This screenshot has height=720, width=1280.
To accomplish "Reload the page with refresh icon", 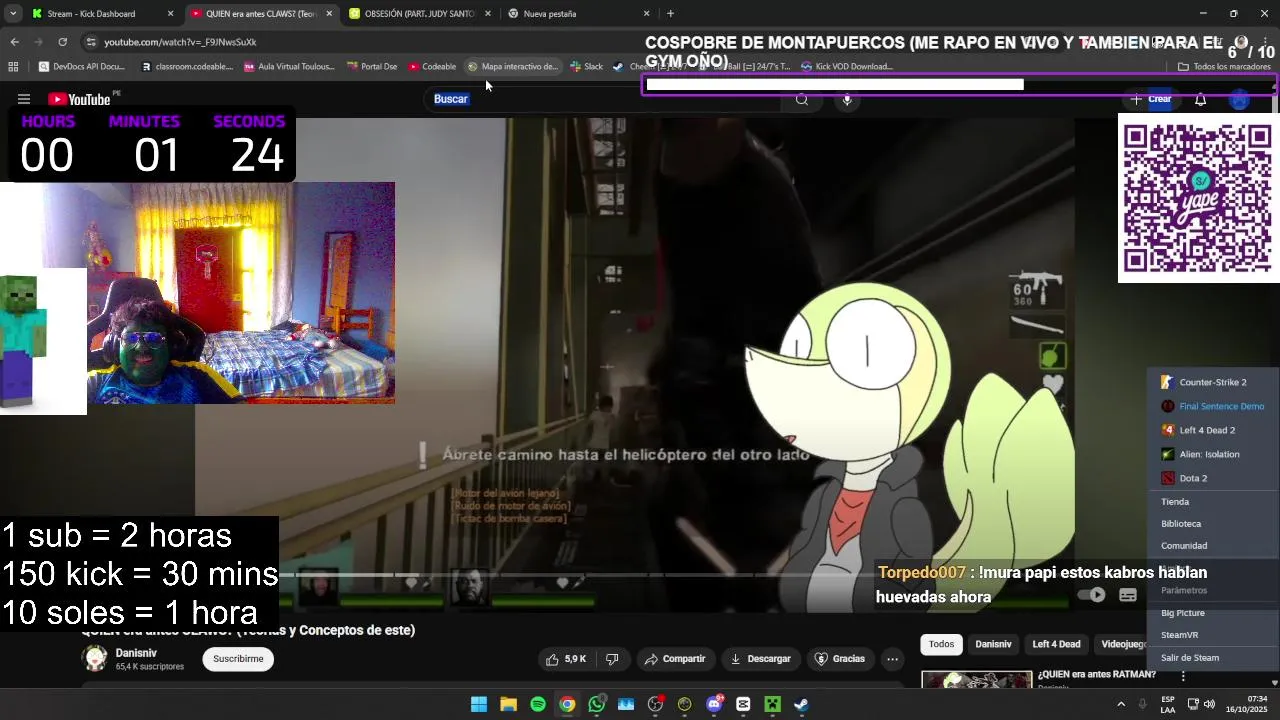I will [62, 42].
